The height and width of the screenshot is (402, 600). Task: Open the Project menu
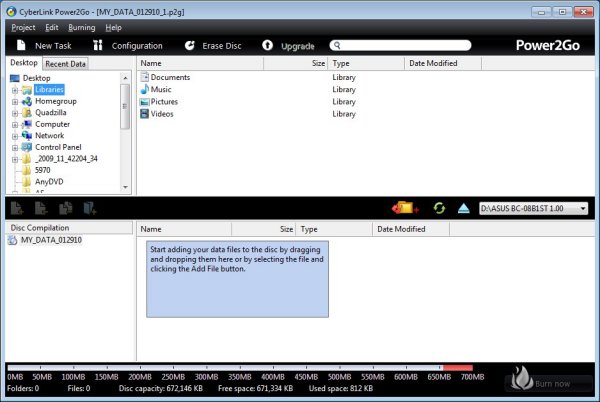[x=23, y=28]
